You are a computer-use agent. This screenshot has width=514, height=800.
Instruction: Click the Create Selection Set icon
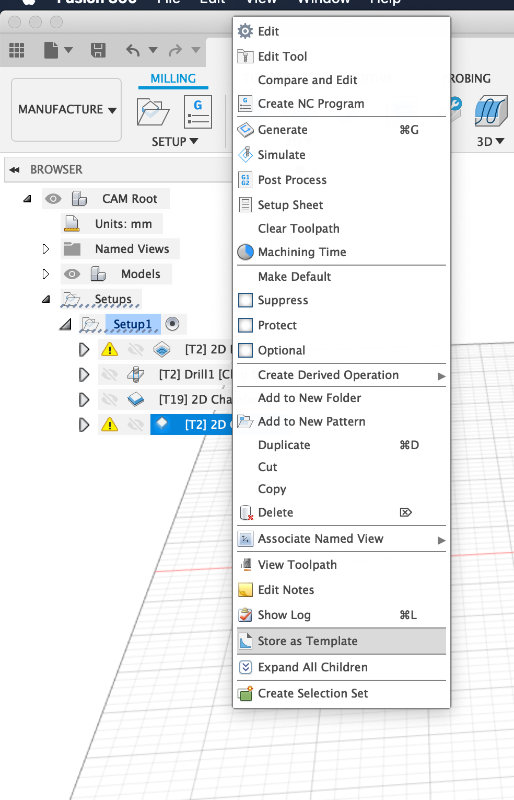point(246,693)
